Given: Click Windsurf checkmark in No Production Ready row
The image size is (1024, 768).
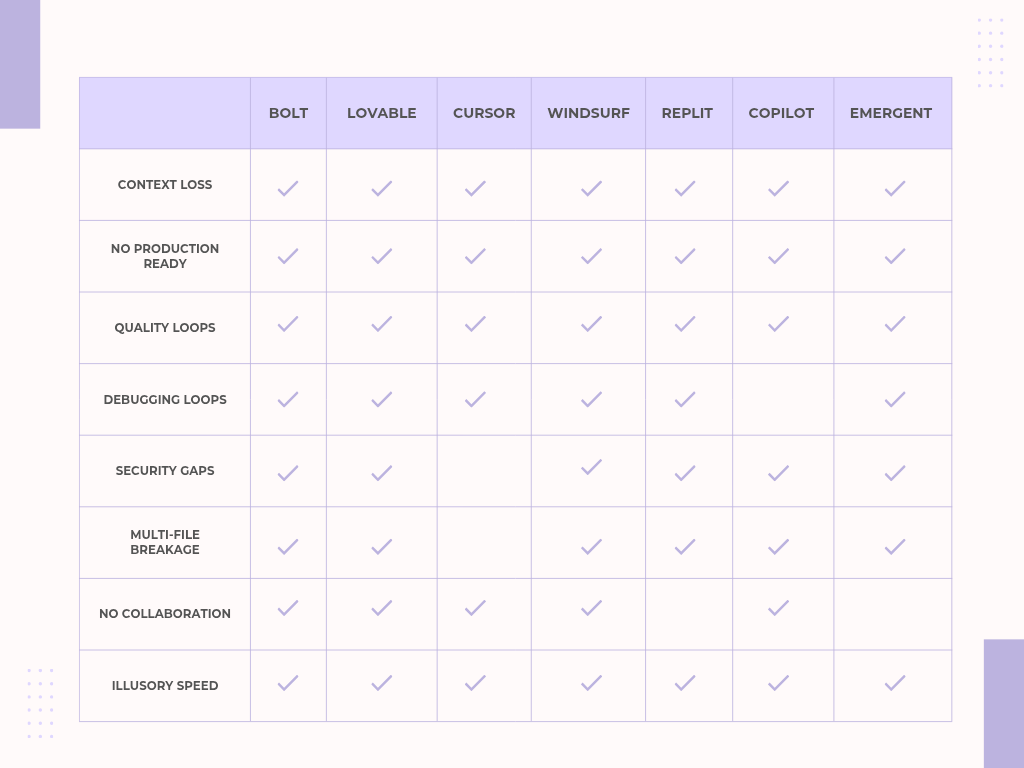Looking at the screenshot, I should 592,256.
